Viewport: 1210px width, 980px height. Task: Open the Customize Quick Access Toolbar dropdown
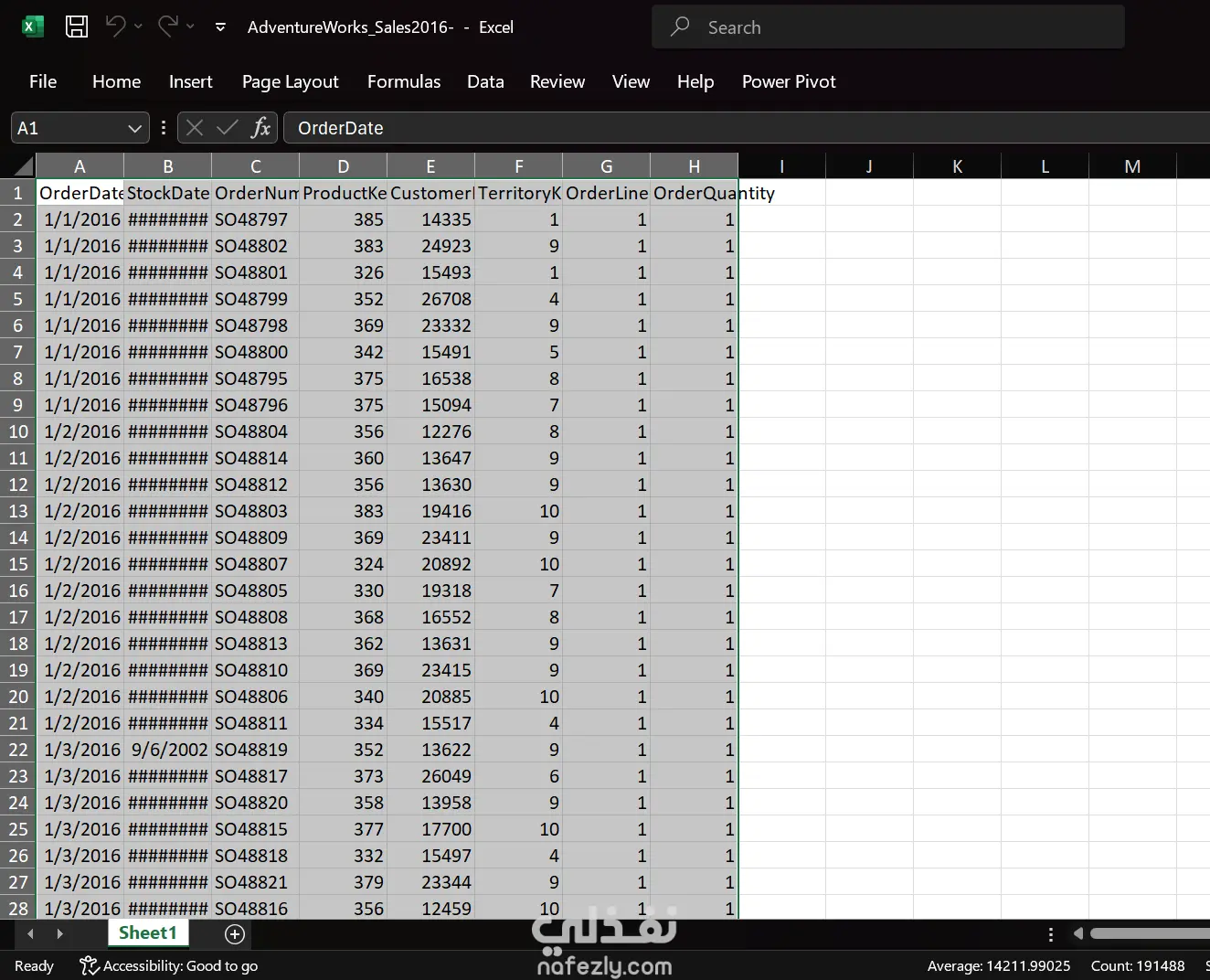click(220, 27)
